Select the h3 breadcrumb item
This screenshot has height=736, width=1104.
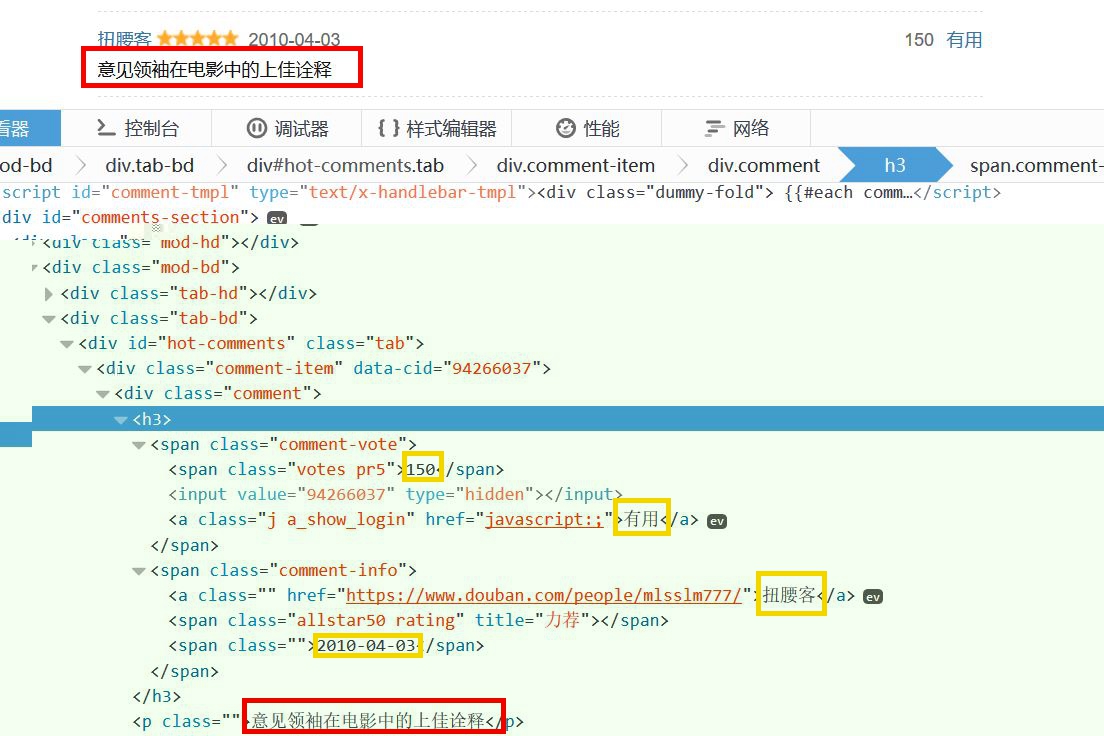click(x=895, y=166)
